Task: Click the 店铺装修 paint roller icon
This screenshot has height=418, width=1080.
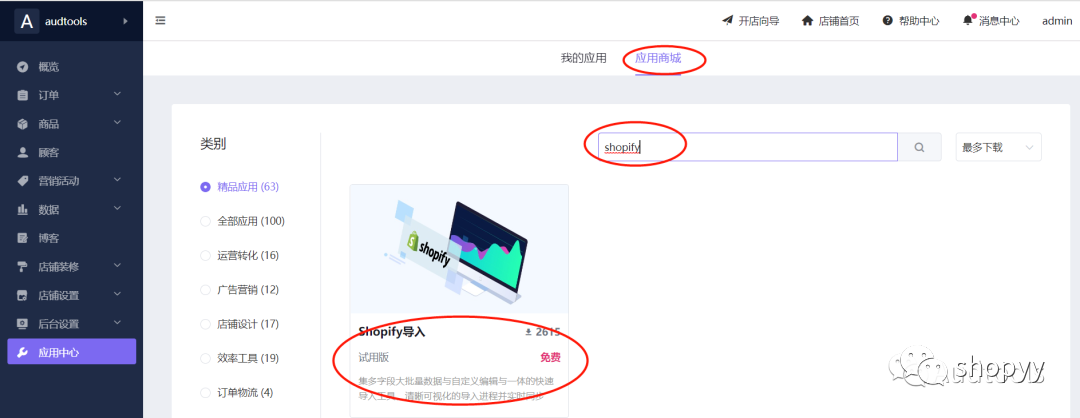Action: coord(23,267)
